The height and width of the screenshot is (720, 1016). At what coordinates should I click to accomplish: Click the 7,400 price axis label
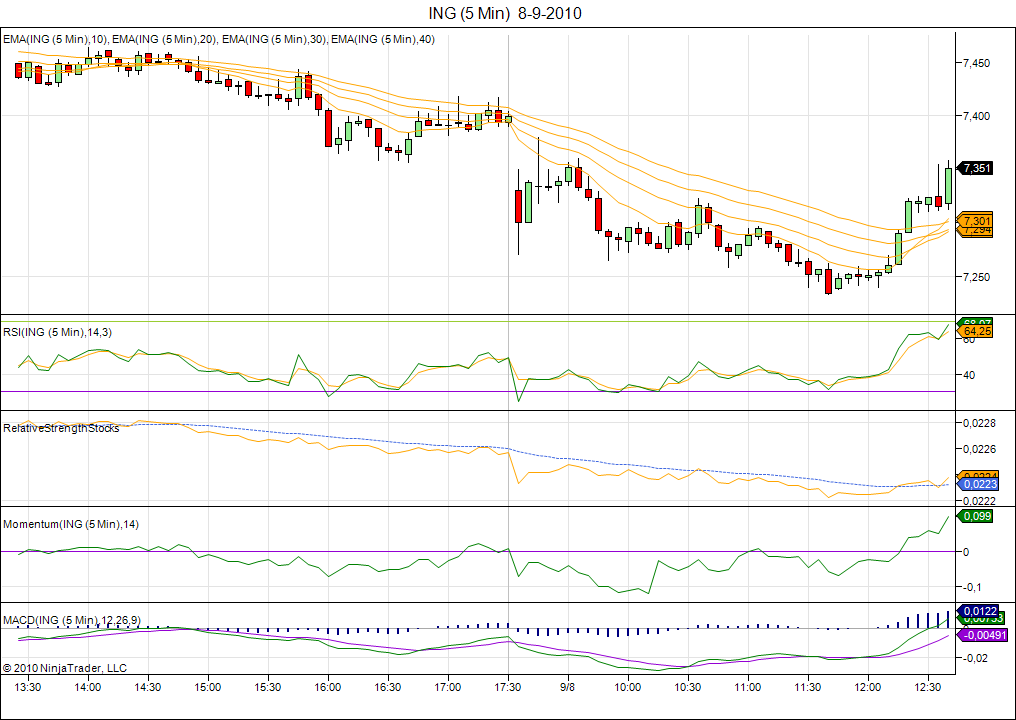click(976, 116)
